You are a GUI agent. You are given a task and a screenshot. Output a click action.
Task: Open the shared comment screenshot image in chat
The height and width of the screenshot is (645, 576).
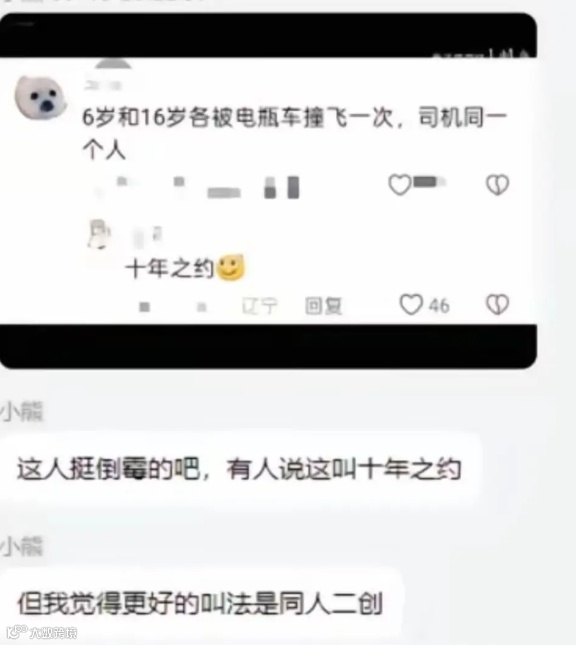pos(268,190)
